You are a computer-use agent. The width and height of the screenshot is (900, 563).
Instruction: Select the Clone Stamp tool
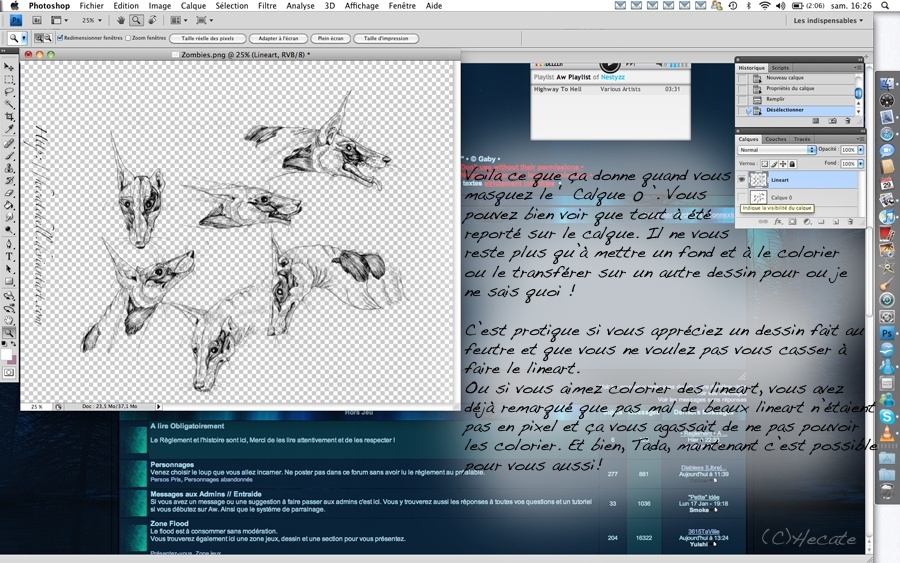tap(9, 168)
